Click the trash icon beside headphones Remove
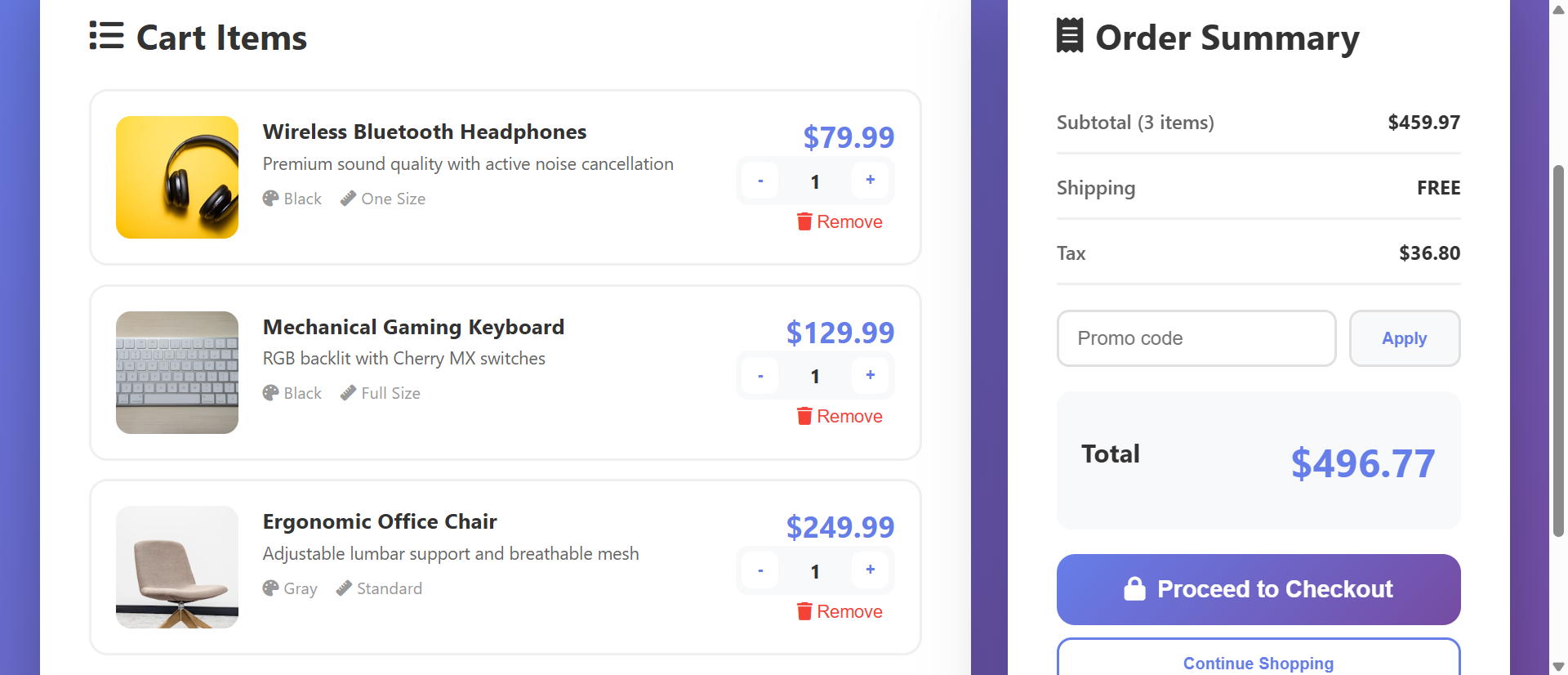The width and height of the screenshot is (1568, 675). [x=804, y=221]
